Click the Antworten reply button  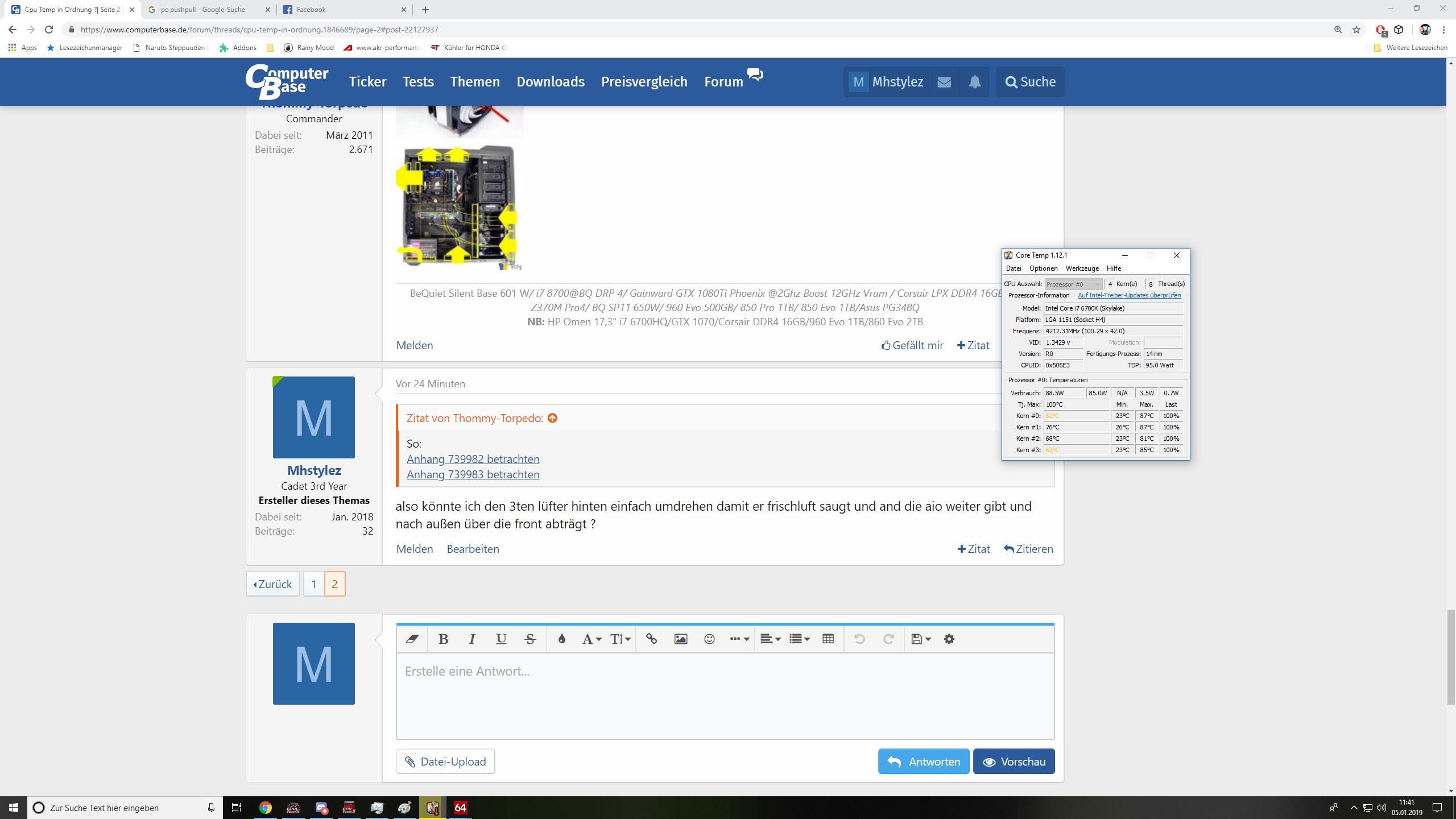924,762
